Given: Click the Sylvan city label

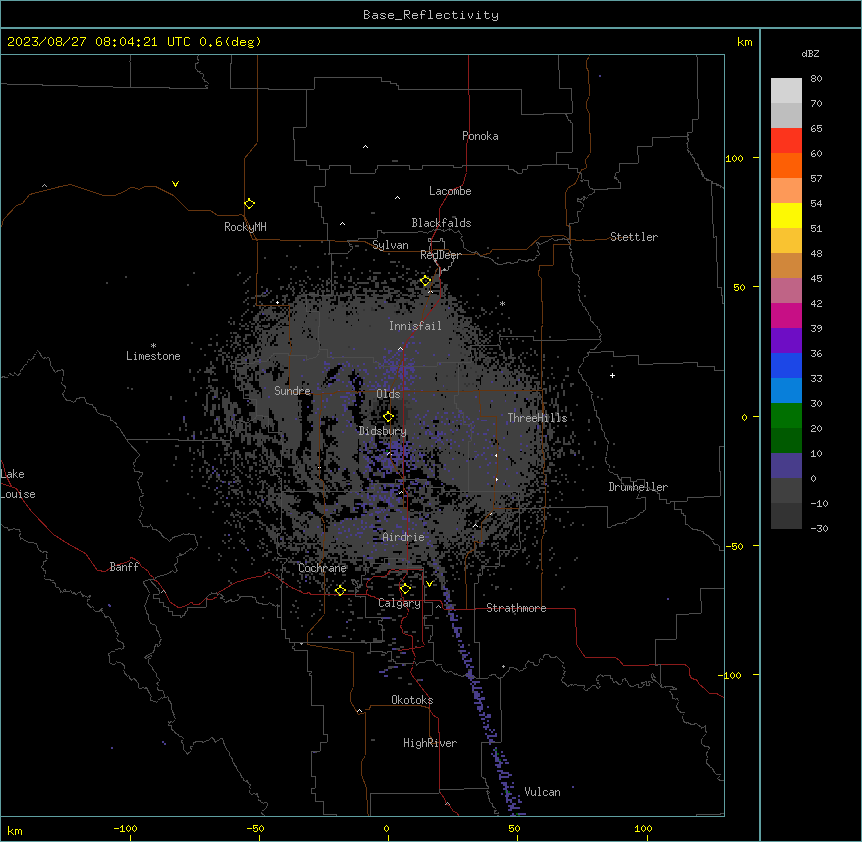Looking at the screenshot, I should pyautogui.click(x=390, y=245).
